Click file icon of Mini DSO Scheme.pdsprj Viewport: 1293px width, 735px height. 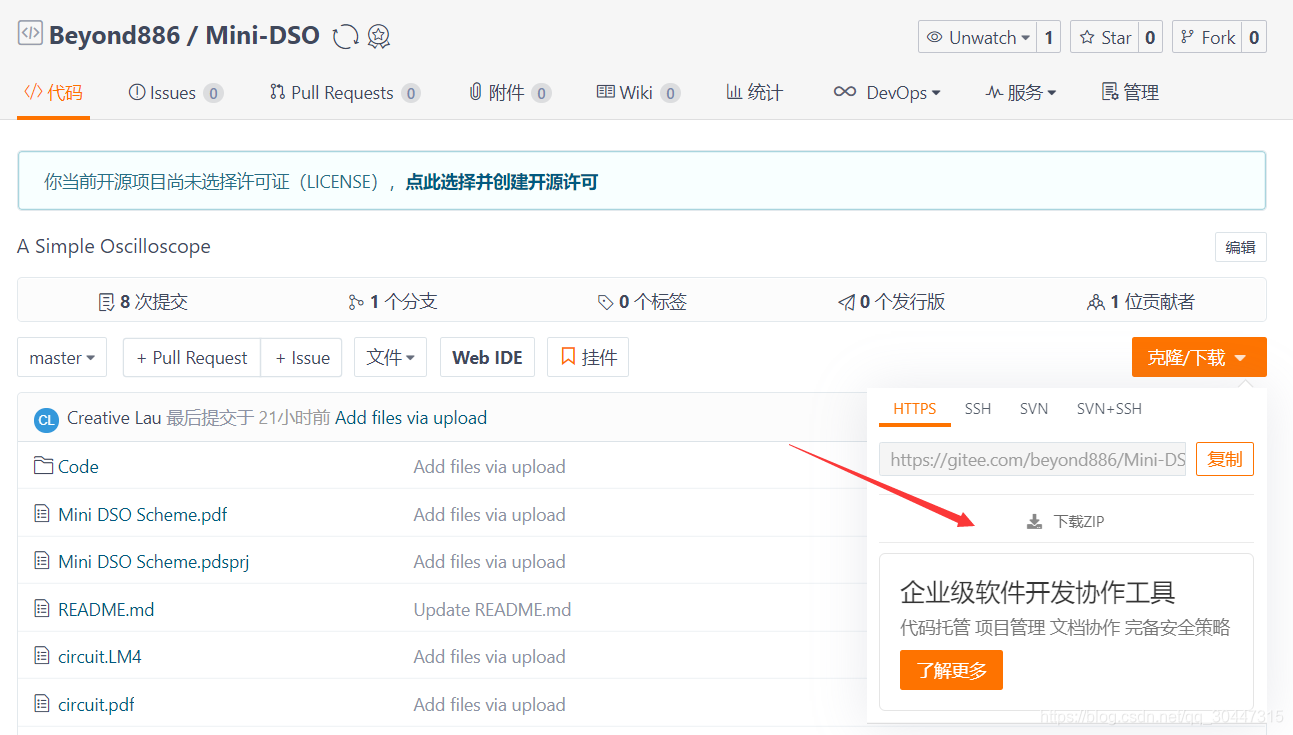[x=42, y=561]
